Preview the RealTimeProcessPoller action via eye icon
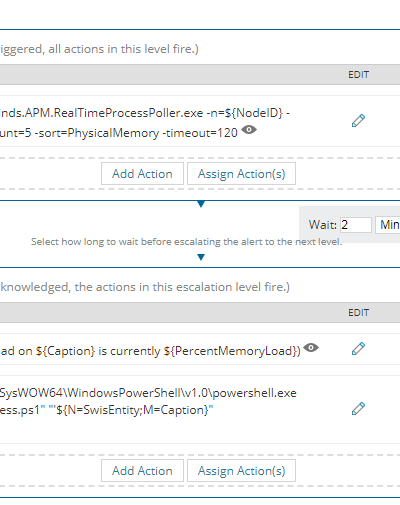Image resolution: width=400 pixels, height=505 pixels. click(x=249, y=129)
